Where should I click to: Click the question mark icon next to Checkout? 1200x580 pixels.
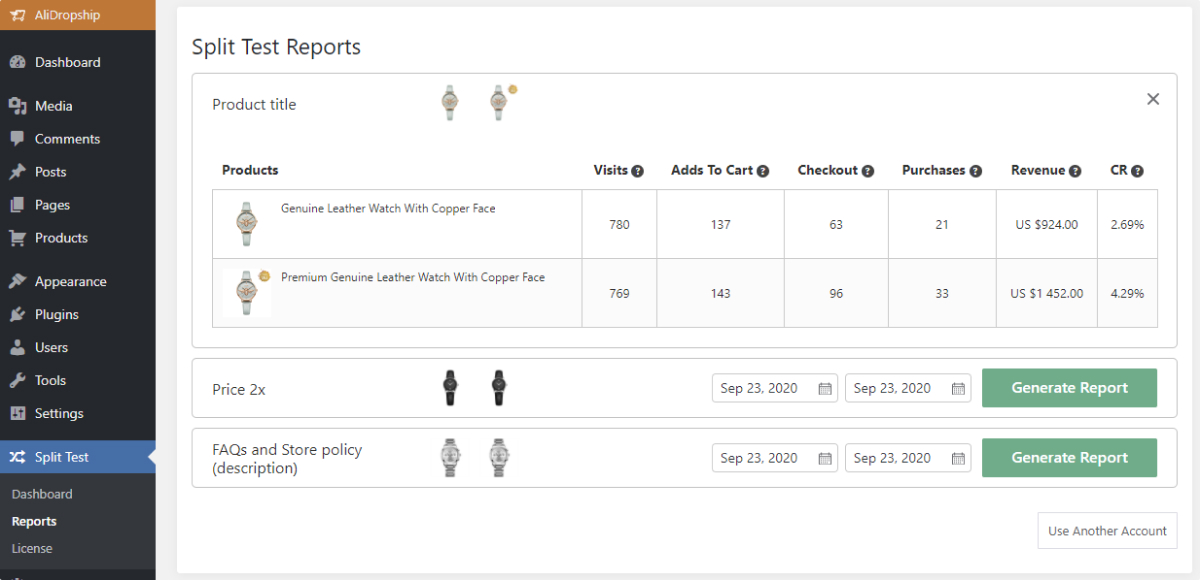click(x=868, y=171)
